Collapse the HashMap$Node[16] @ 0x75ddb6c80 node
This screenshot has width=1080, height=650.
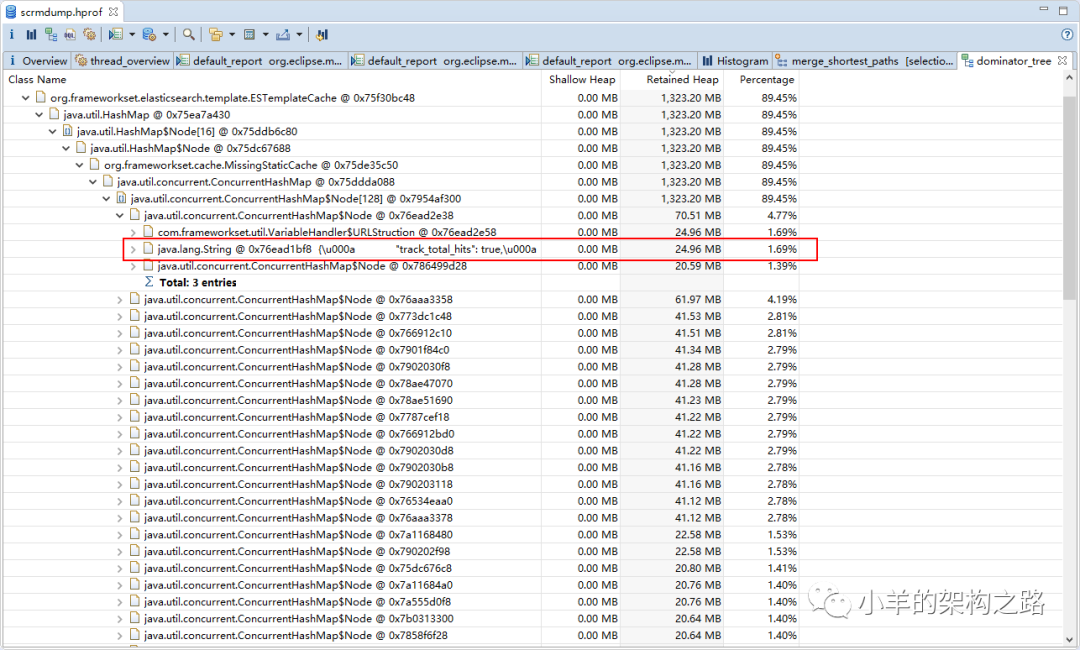[52, 131]
